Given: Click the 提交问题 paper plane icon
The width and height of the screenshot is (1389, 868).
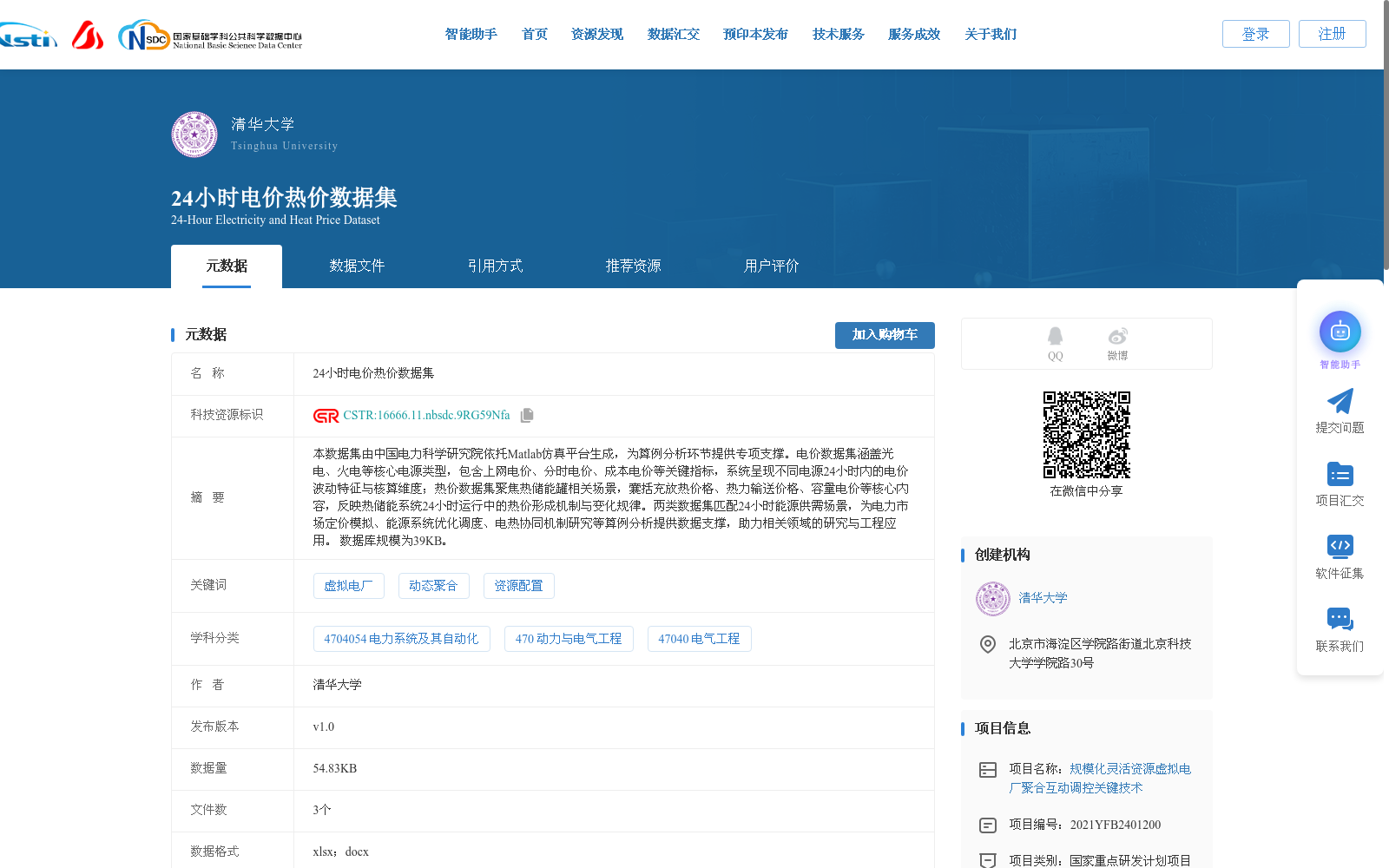Looking at the screenshot, I should click(x=1340, y=400).
